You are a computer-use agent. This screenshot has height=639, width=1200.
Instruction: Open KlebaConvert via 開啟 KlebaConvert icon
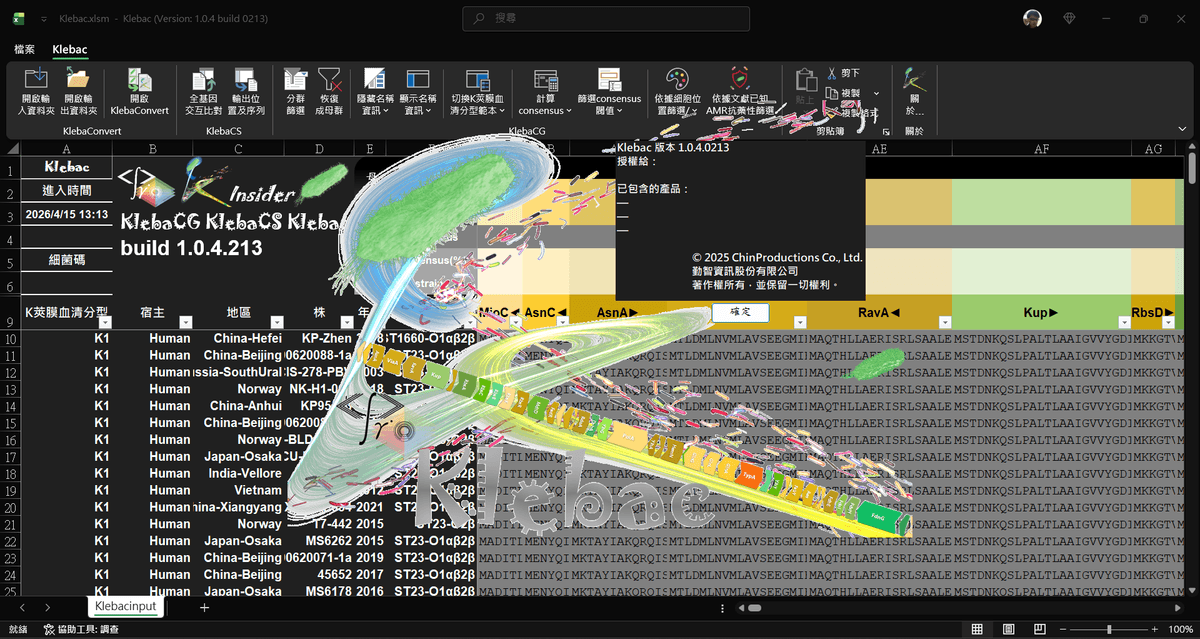point(139,80)
